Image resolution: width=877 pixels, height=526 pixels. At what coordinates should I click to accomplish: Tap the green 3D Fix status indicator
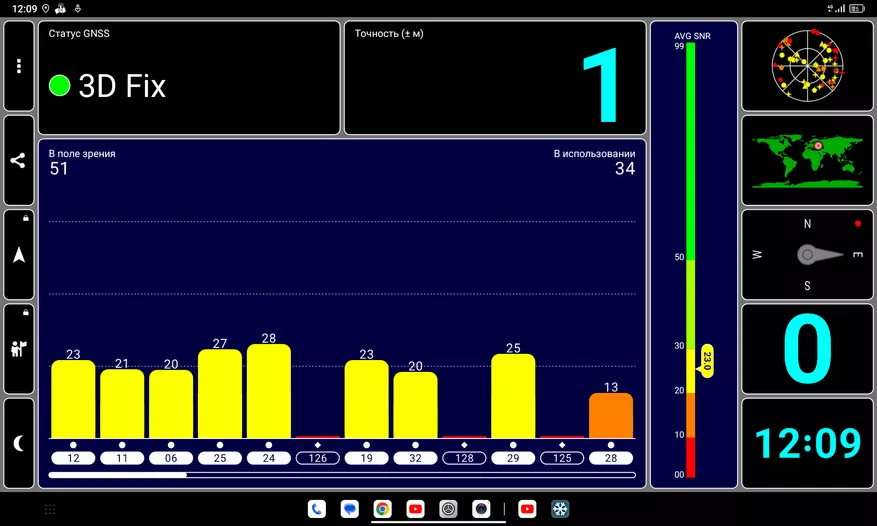coord(59,86)
